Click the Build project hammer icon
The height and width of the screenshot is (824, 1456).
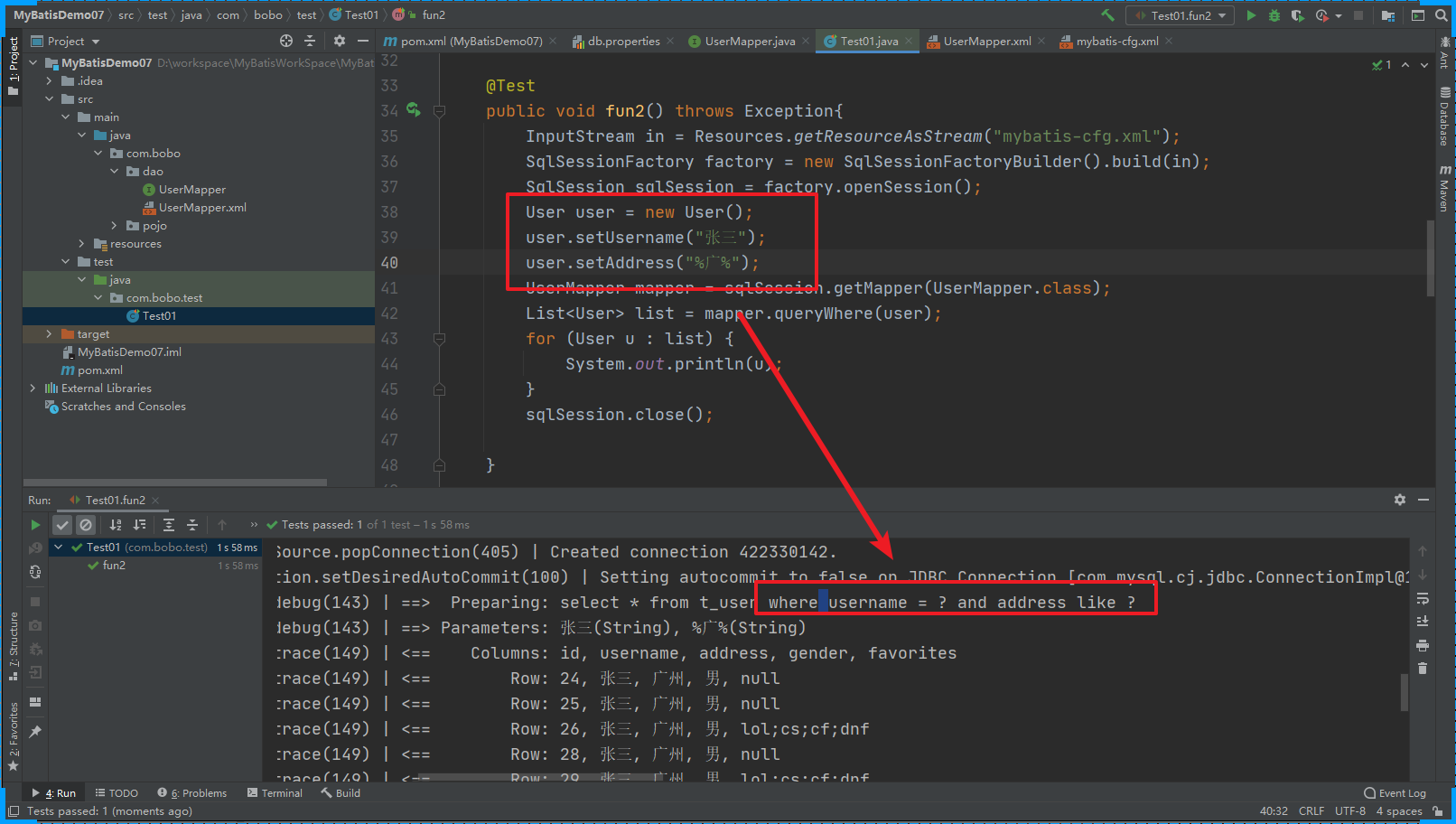[x=1107, y=15]
